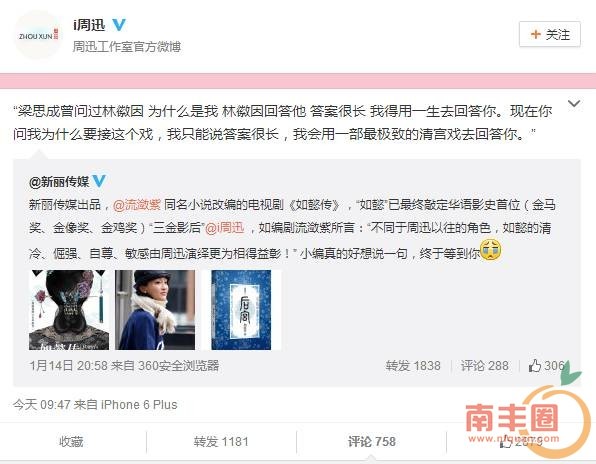
Task: Open the @流潋紫 mention link
Action: point(137,205)
